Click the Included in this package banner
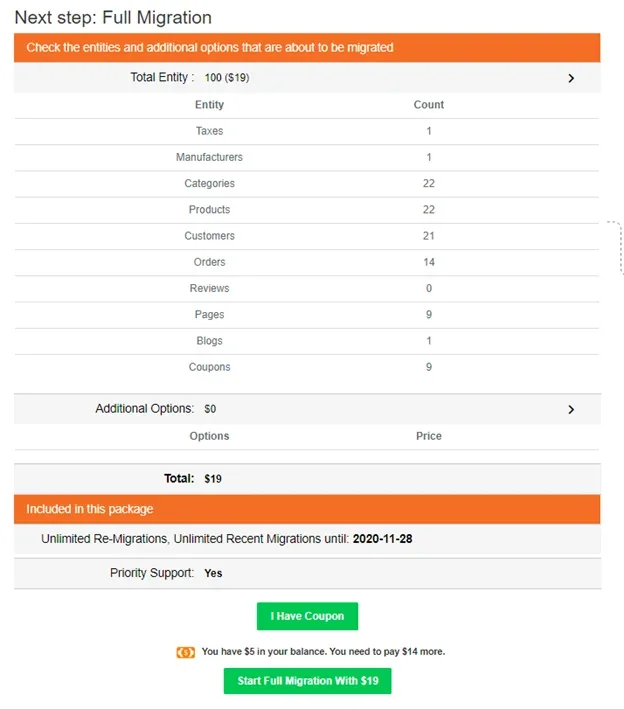The width and height of the screenshot is (624, 709). pyautogui.click(x=307, y=509)
